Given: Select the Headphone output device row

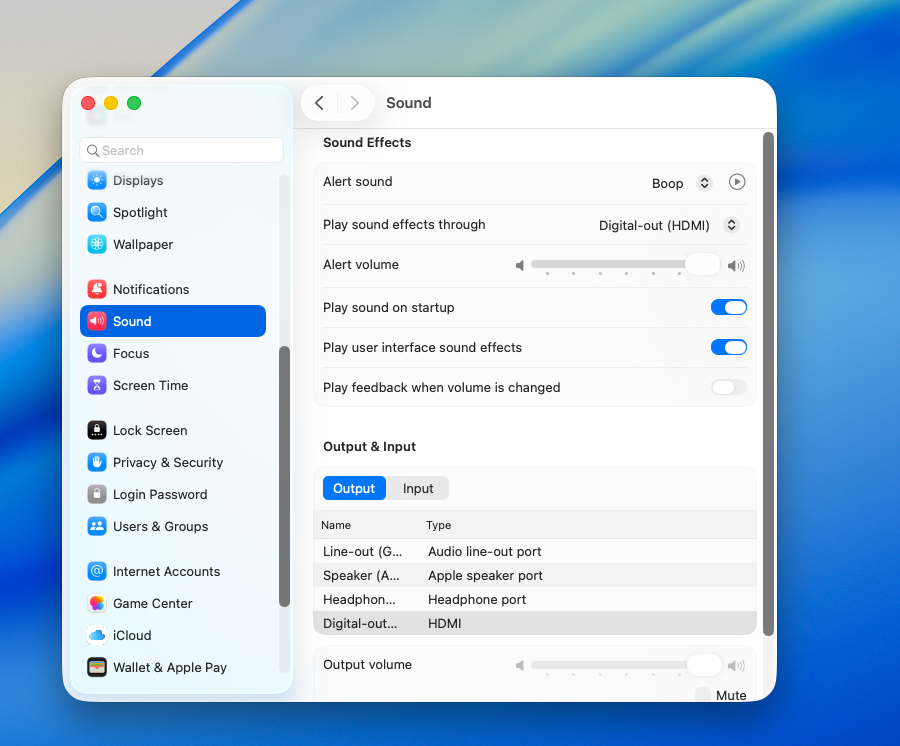Looking at the screenshot, I should click(535, 600).
